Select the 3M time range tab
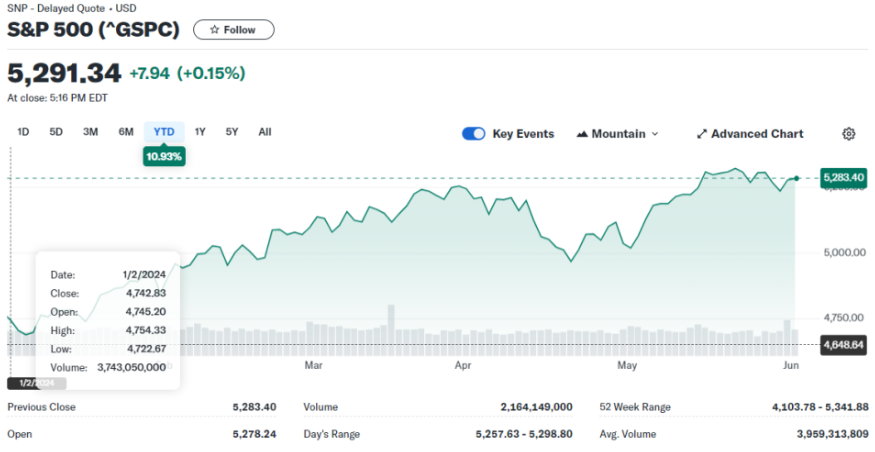 90,132
